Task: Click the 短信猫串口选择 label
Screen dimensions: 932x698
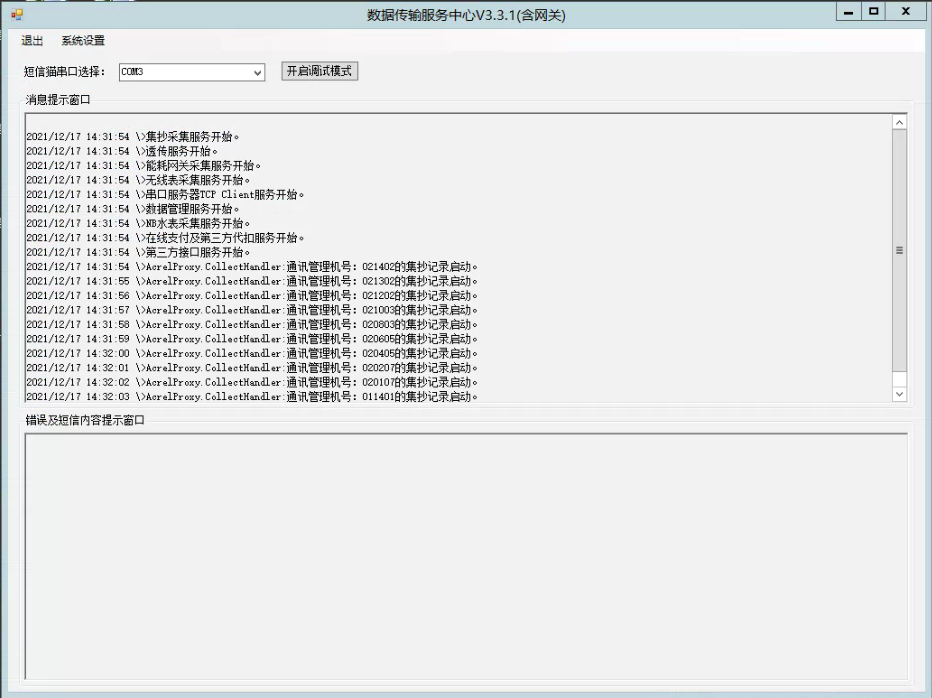Action: coord(65,72)
